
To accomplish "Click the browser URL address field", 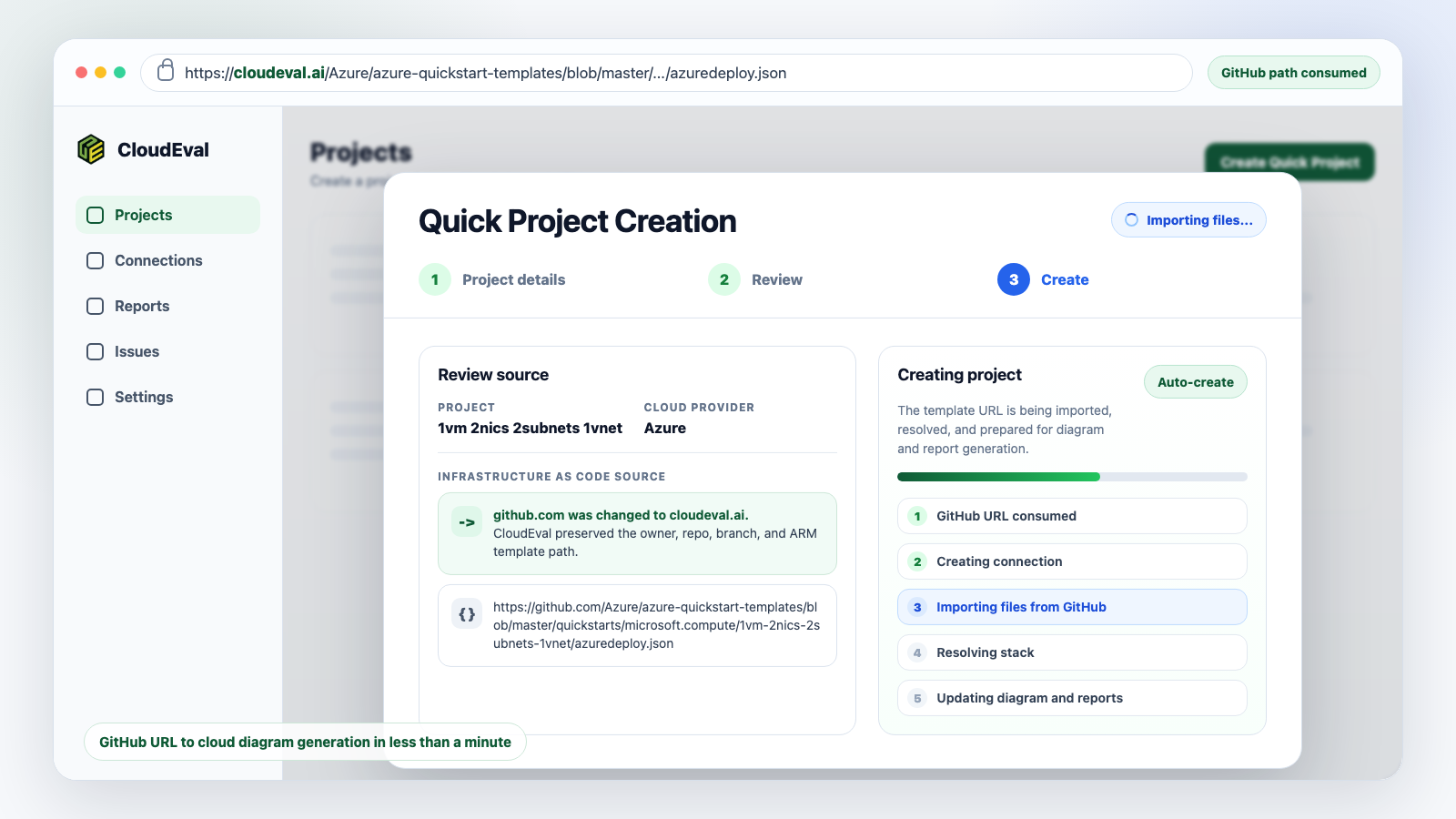I will click(x=666, y=73).
